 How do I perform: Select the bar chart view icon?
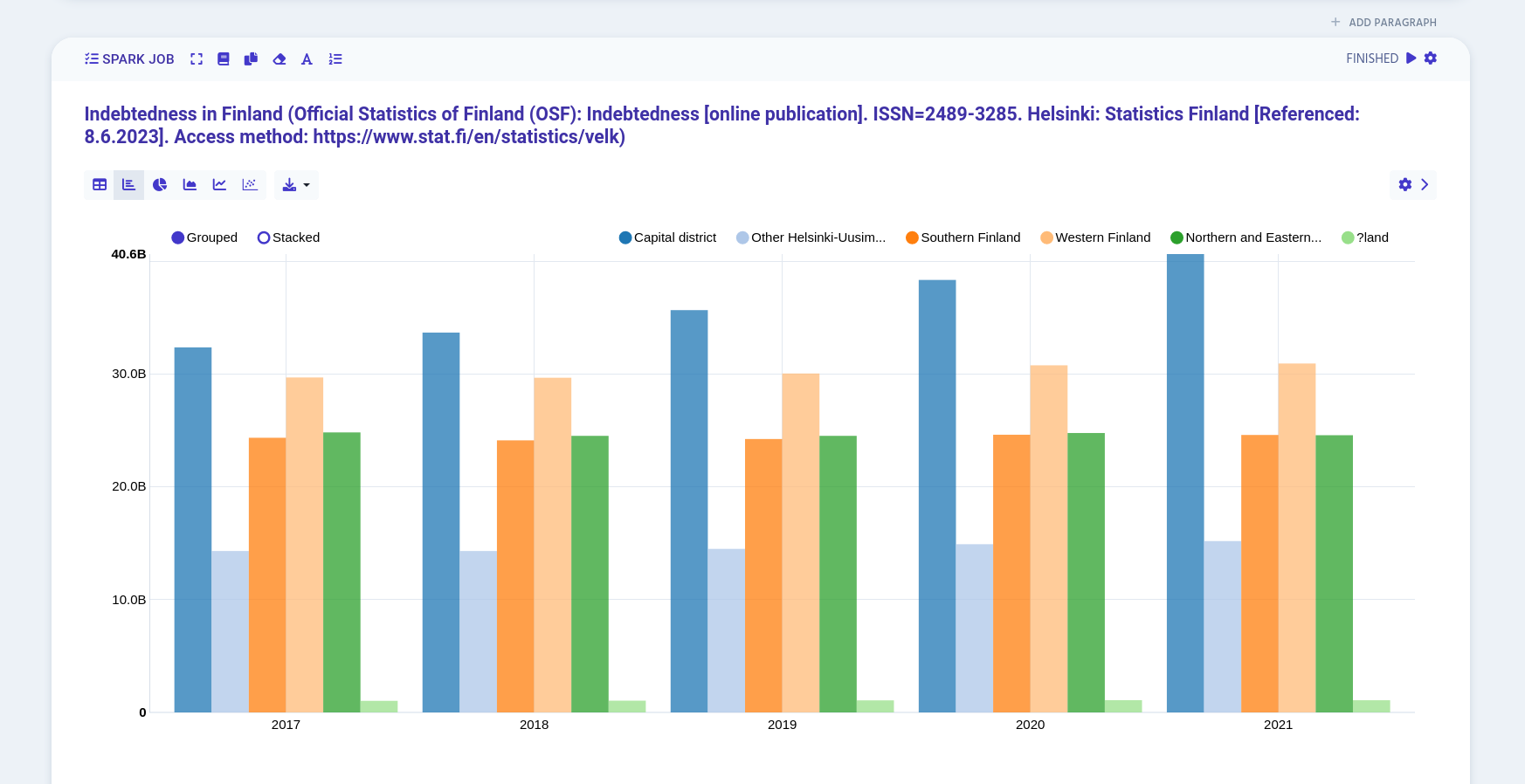click(129, 185)
